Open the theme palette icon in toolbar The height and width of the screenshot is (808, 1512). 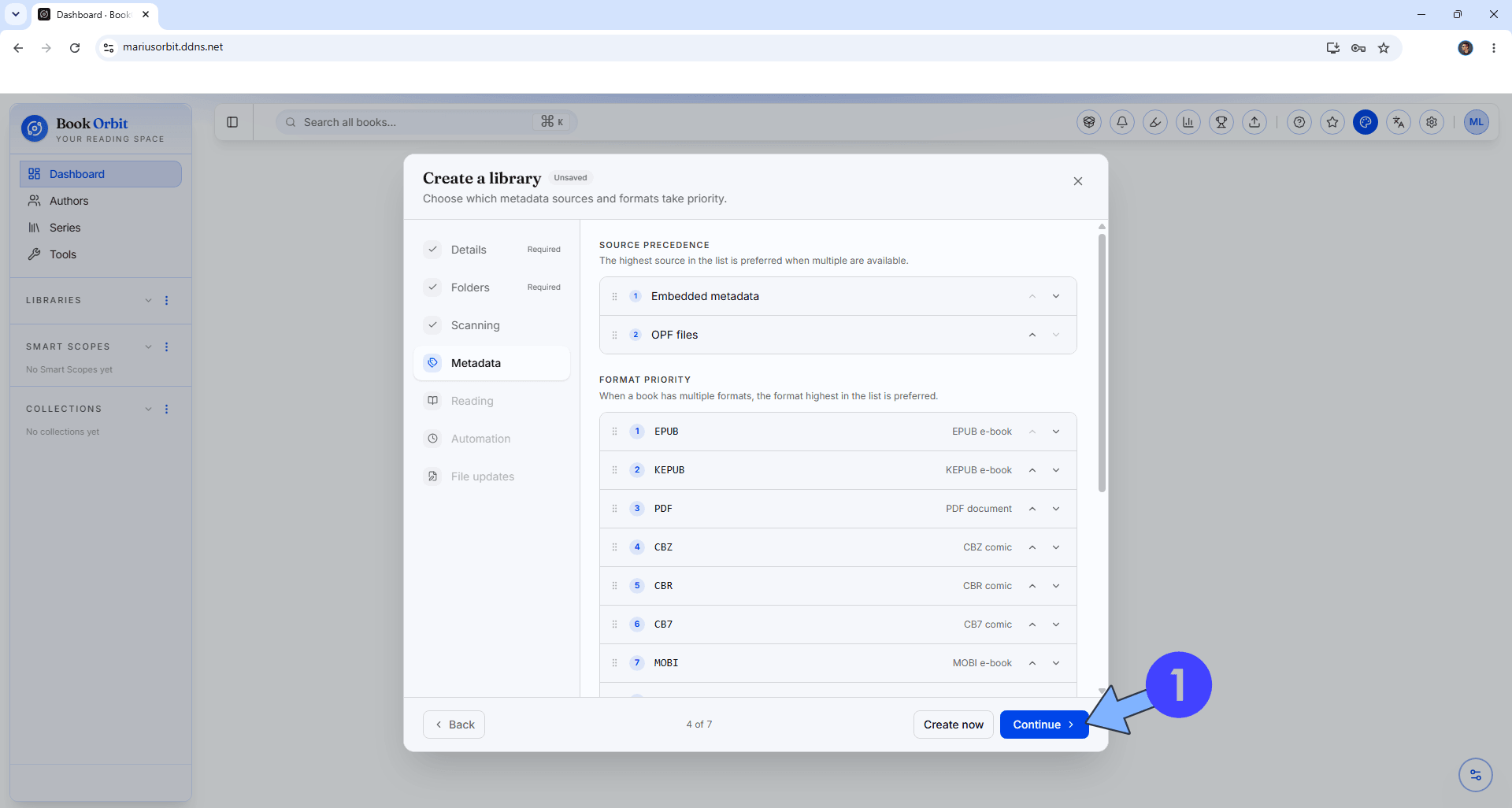pos(1366,122)
